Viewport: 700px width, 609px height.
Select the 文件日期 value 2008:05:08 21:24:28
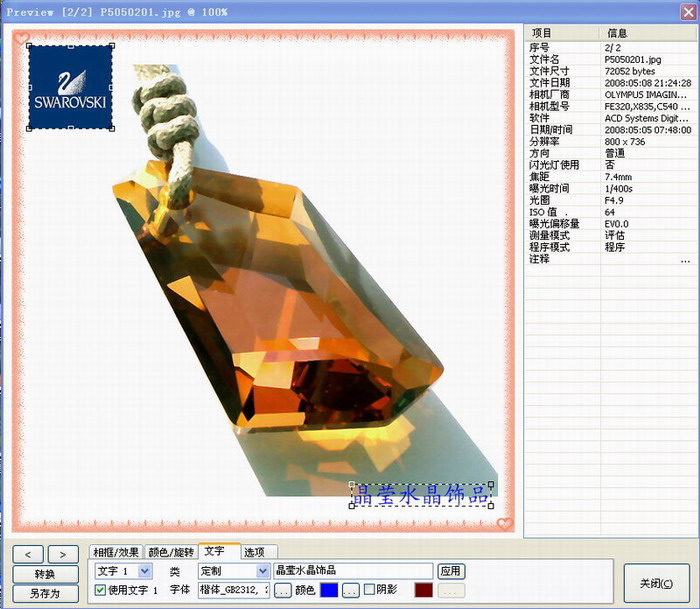(648, 83)
